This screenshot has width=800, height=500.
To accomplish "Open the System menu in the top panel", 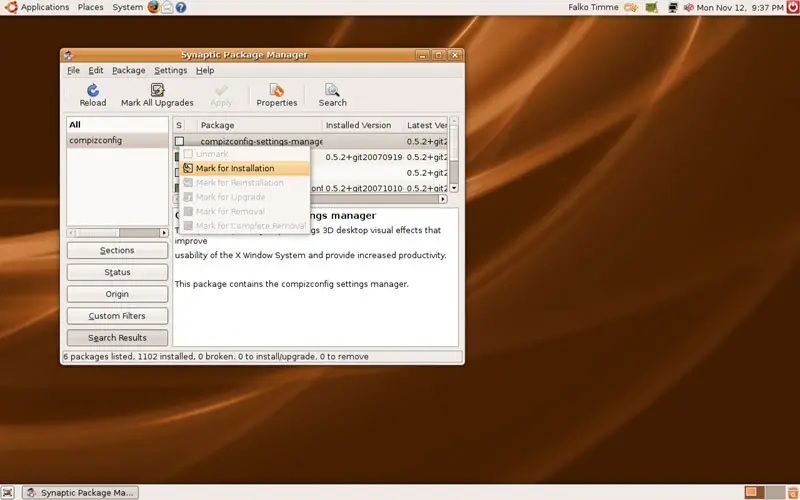I will click(x=127, y=7).
